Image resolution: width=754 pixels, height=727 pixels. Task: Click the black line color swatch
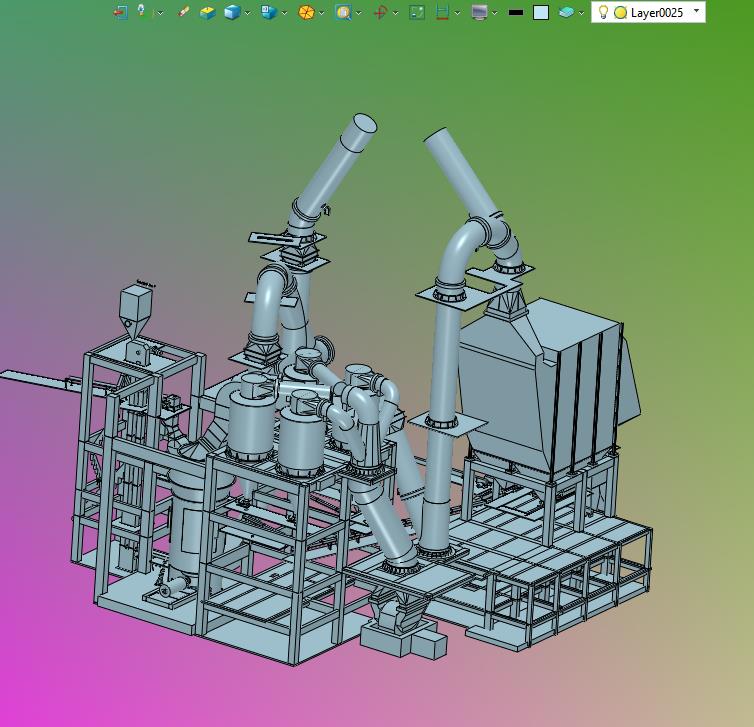[x=515, y=13]
